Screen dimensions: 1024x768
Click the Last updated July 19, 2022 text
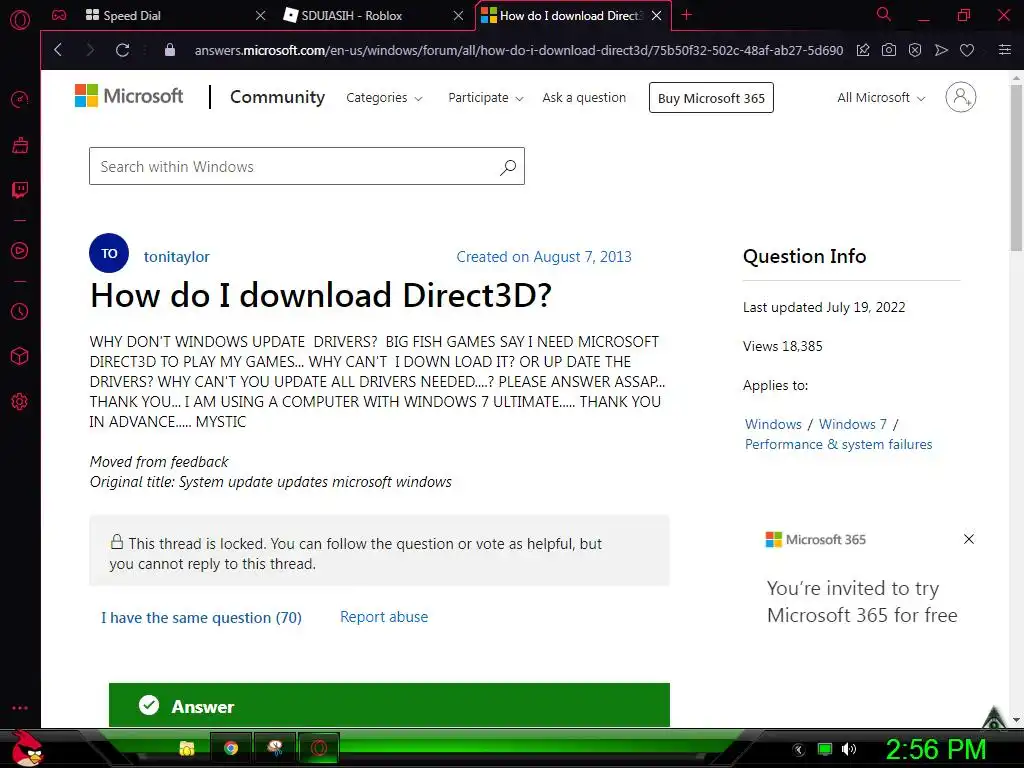point(824,308)
